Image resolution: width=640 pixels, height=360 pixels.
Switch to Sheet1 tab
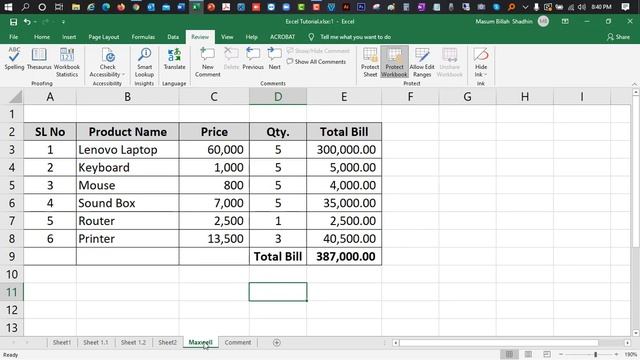coord(62,342)
